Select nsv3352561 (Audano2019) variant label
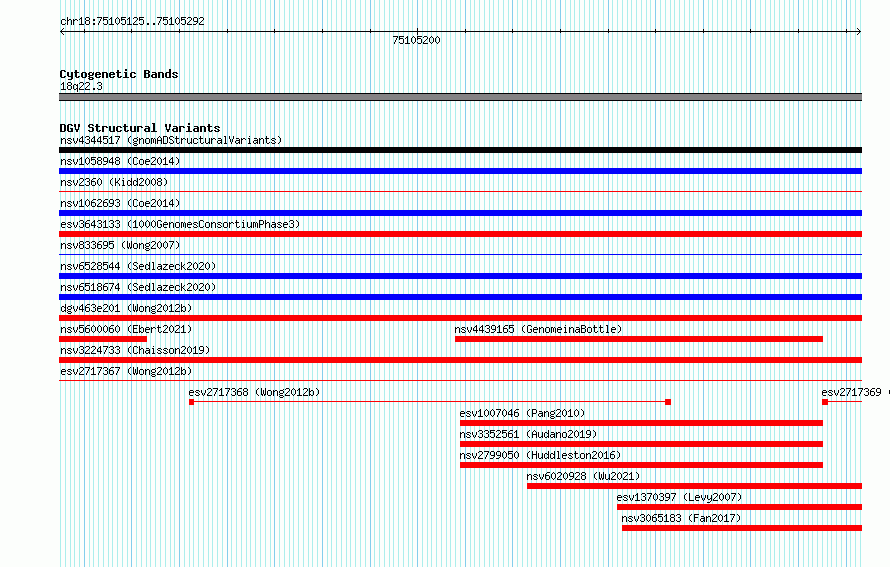This screenshot has width=890, height=567. click(528, 434)
